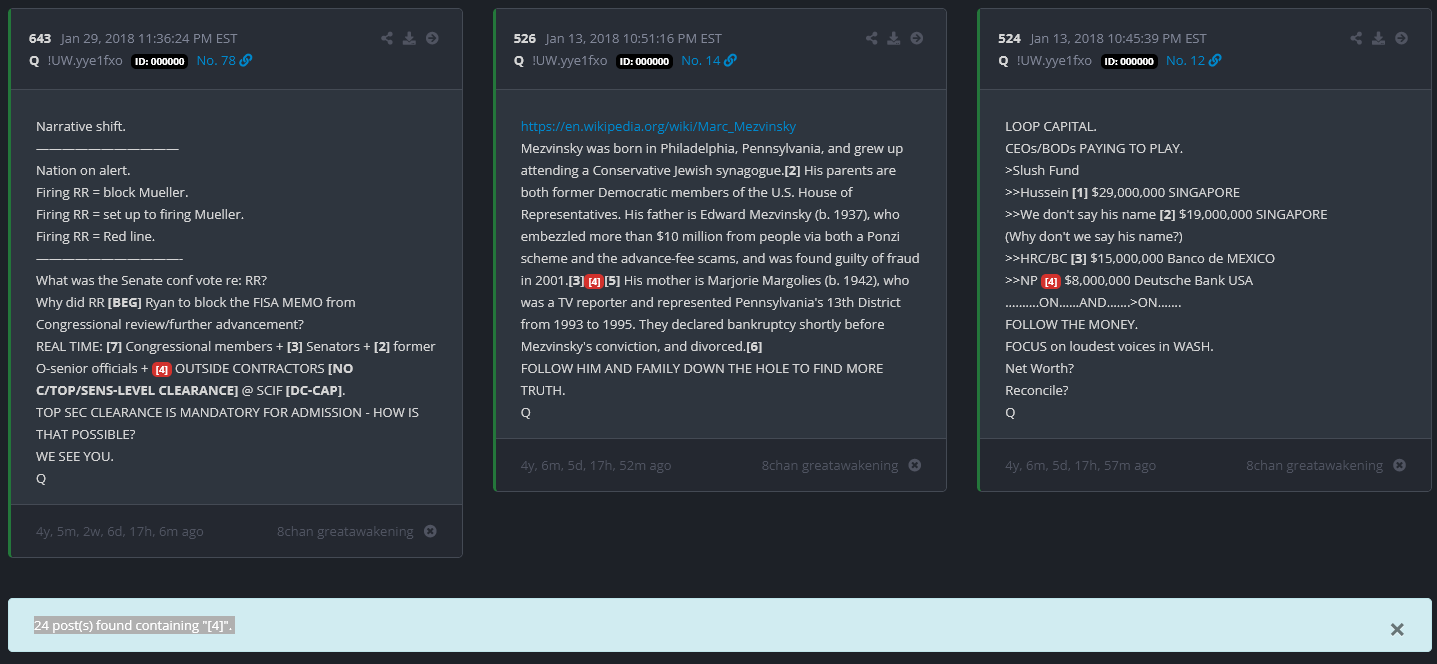Viewport: 1437px width, 664px height.
Task: Click the Q author name on post 524
Action: [x=1004, y=60]
